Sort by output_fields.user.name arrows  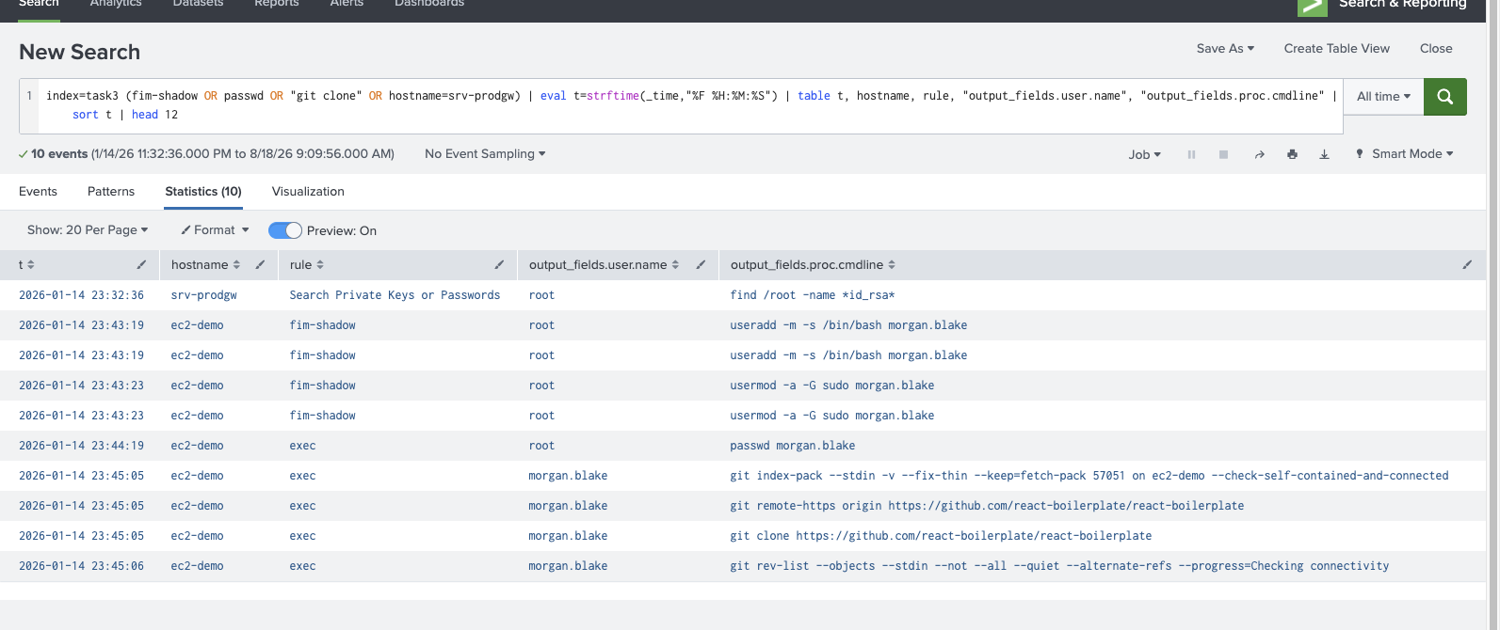click(676, 265)
